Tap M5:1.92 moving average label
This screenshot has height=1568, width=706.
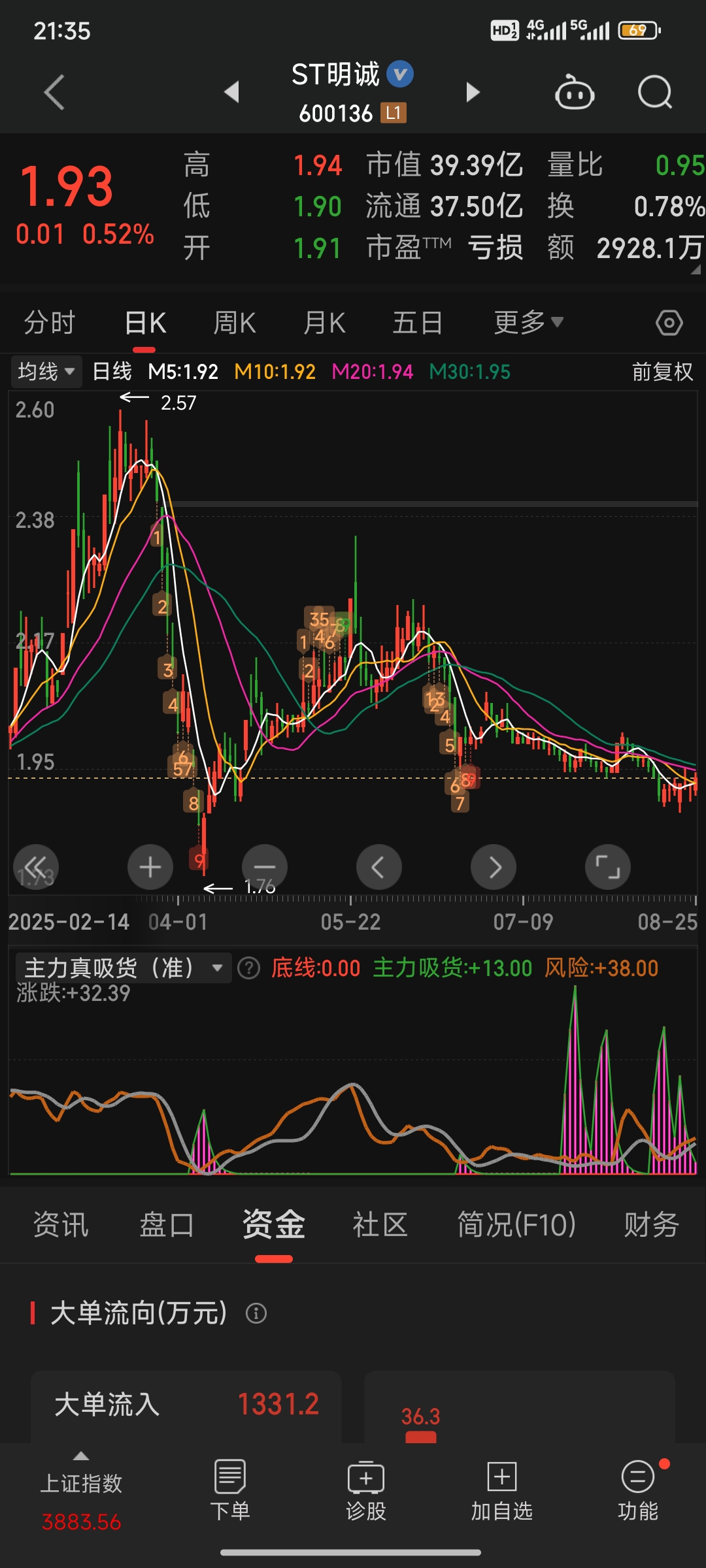[183, 372]
